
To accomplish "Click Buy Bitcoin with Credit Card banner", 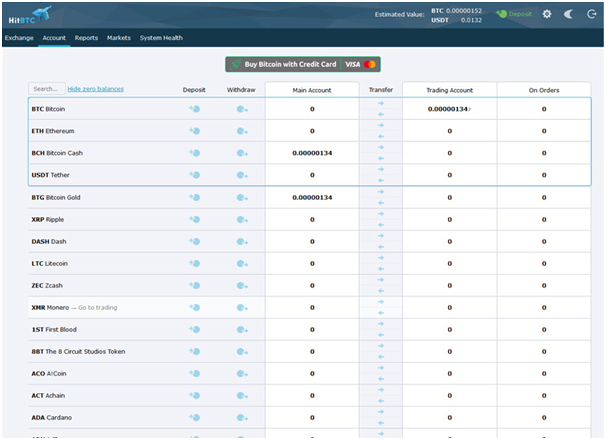I will click(x=303, y=64).
